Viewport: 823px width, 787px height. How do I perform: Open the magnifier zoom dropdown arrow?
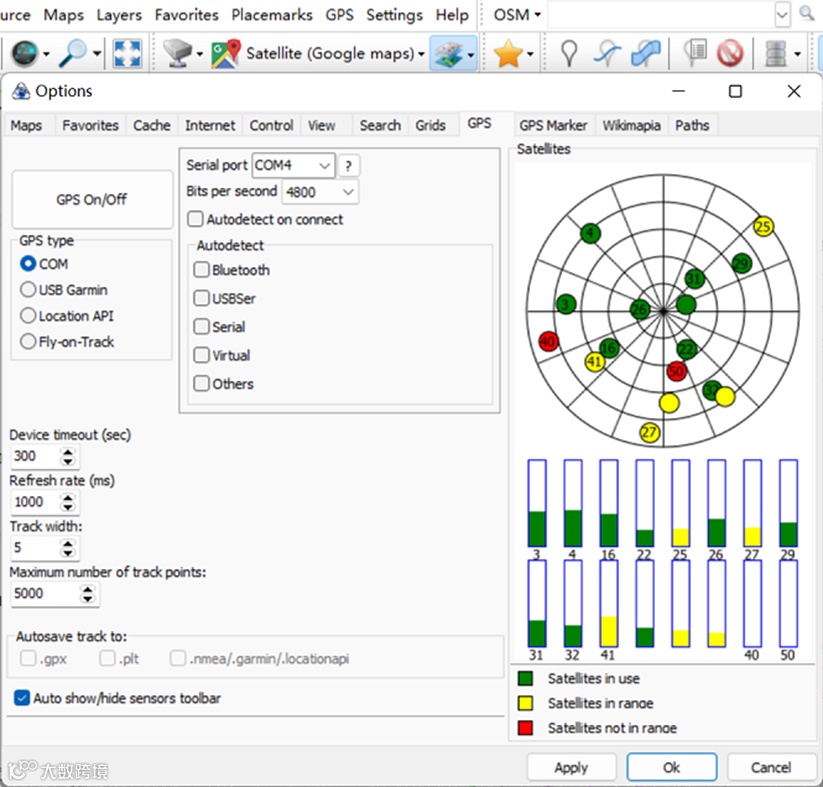tap(97, 54)
